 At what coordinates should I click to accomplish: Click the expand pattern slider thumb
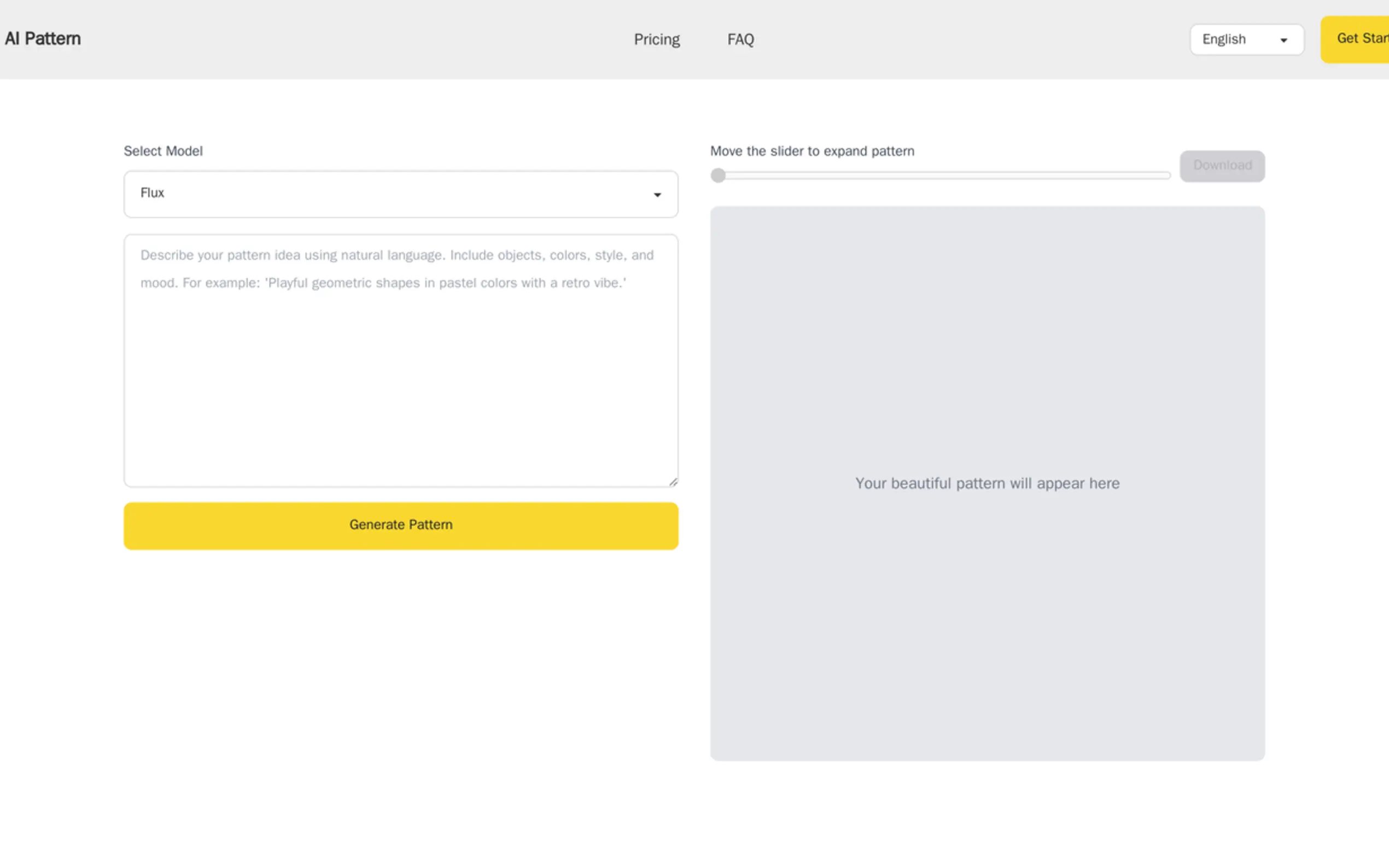tap(718, 175)
